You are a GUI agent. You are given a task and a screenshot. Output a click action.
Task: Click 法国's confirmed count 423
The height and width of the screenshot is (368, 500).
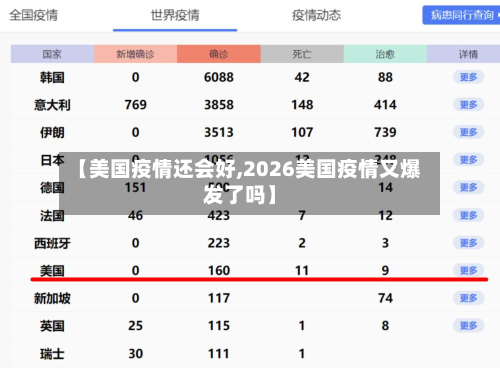pyautogui.click(x=219, y=215)
